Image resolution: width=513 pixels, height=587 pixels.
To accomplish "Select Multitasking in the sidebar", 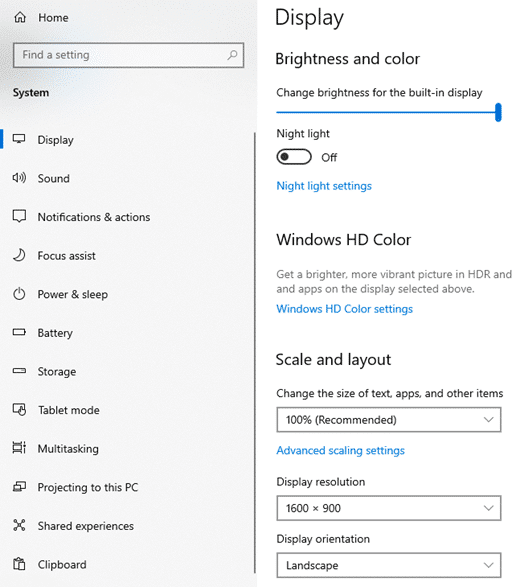I will [x=68, y=449].
